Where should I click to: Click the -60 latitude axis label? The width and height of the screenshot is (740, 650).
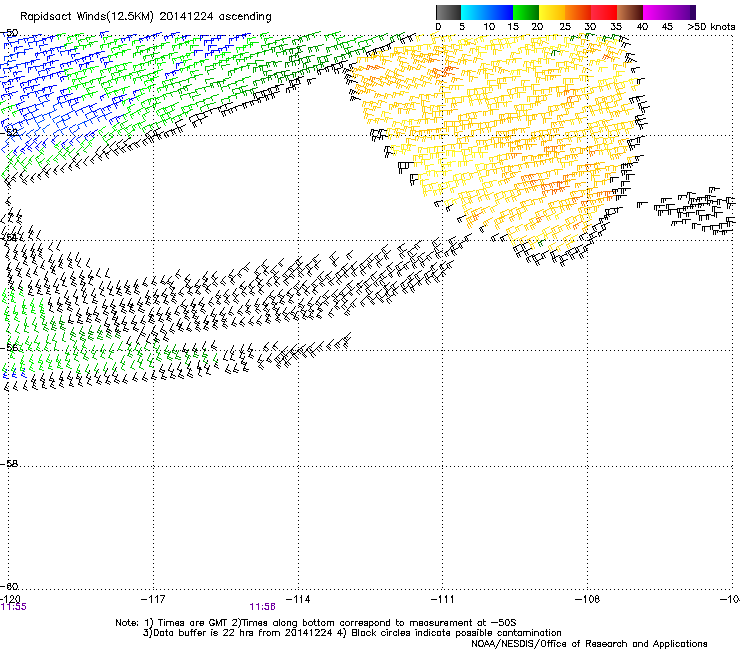(x=10, y=586)
